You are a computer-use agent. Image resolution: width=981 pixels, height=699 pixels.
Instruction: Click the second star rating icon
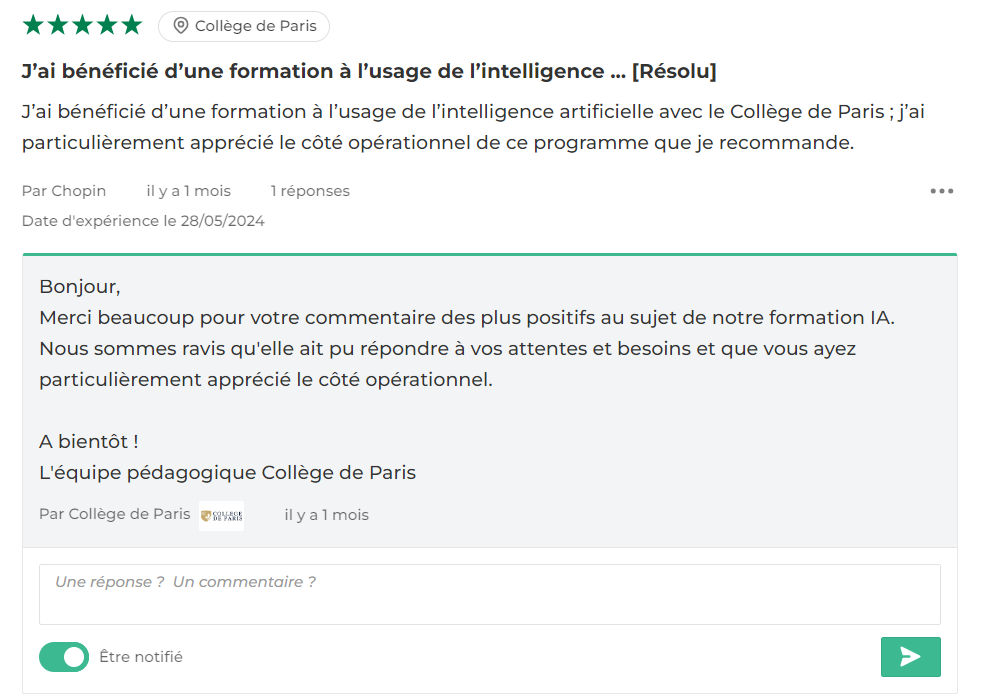57,24
